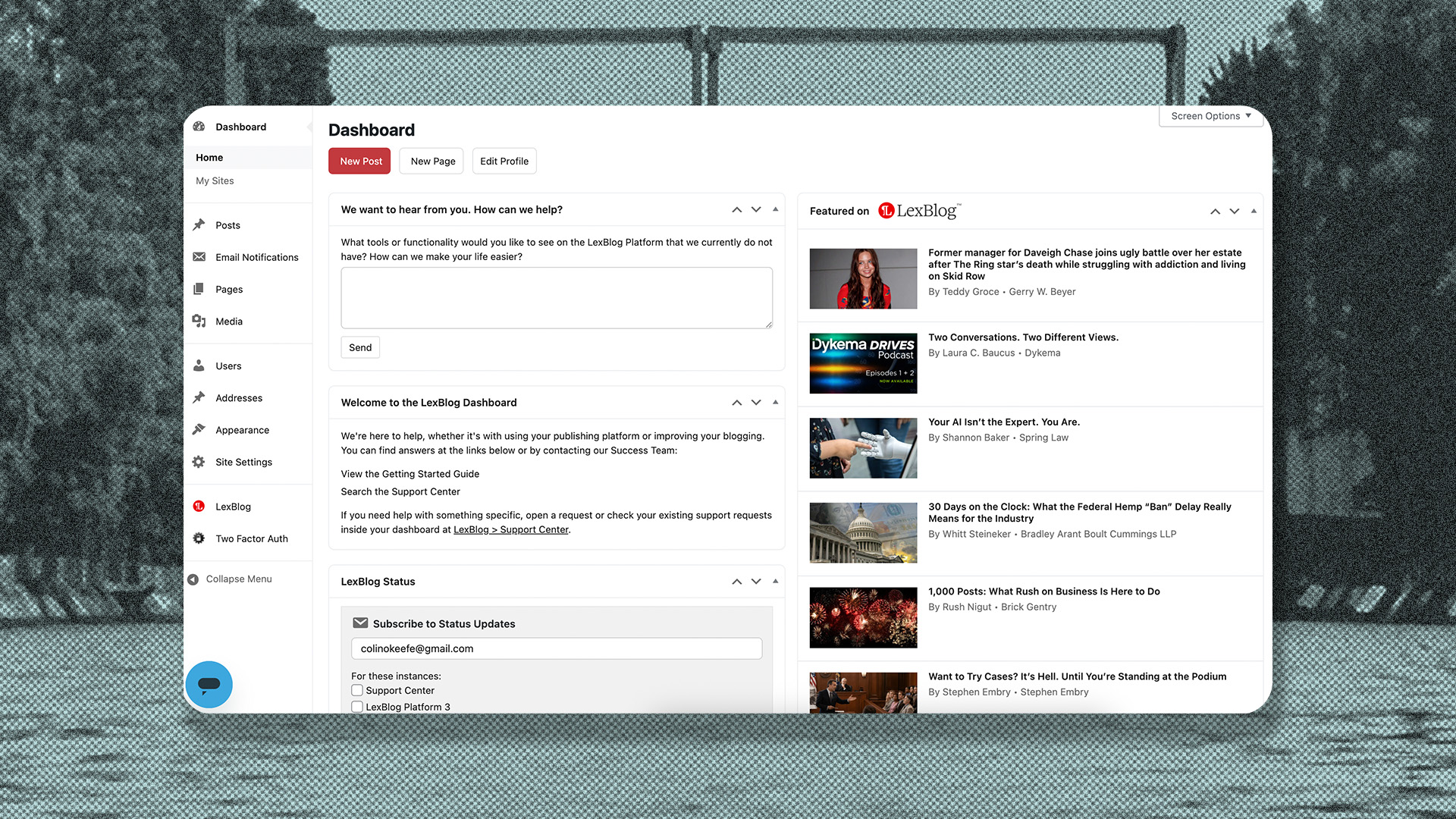Image resolution: width=1456 pixels, height=819 pixels.
Task: Click into the feedback text area
Action: click(557, 297)
